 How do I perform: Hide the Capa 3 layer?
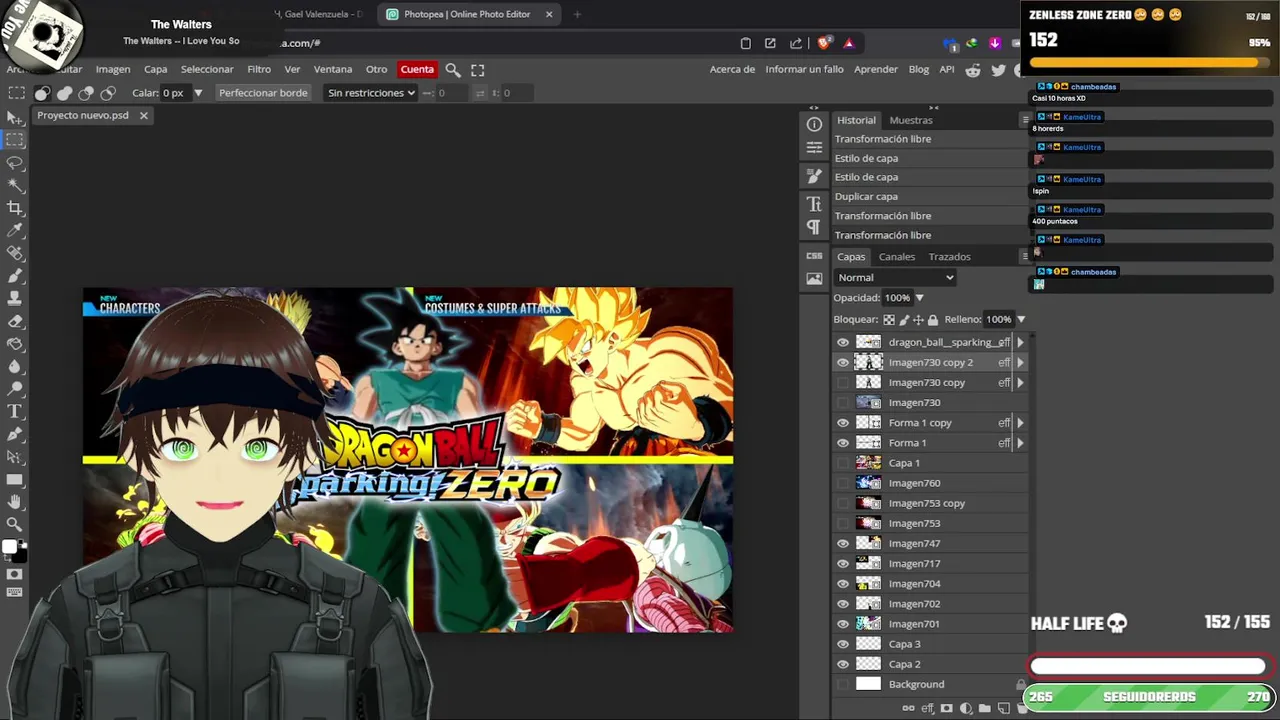(x=843, y=644)
